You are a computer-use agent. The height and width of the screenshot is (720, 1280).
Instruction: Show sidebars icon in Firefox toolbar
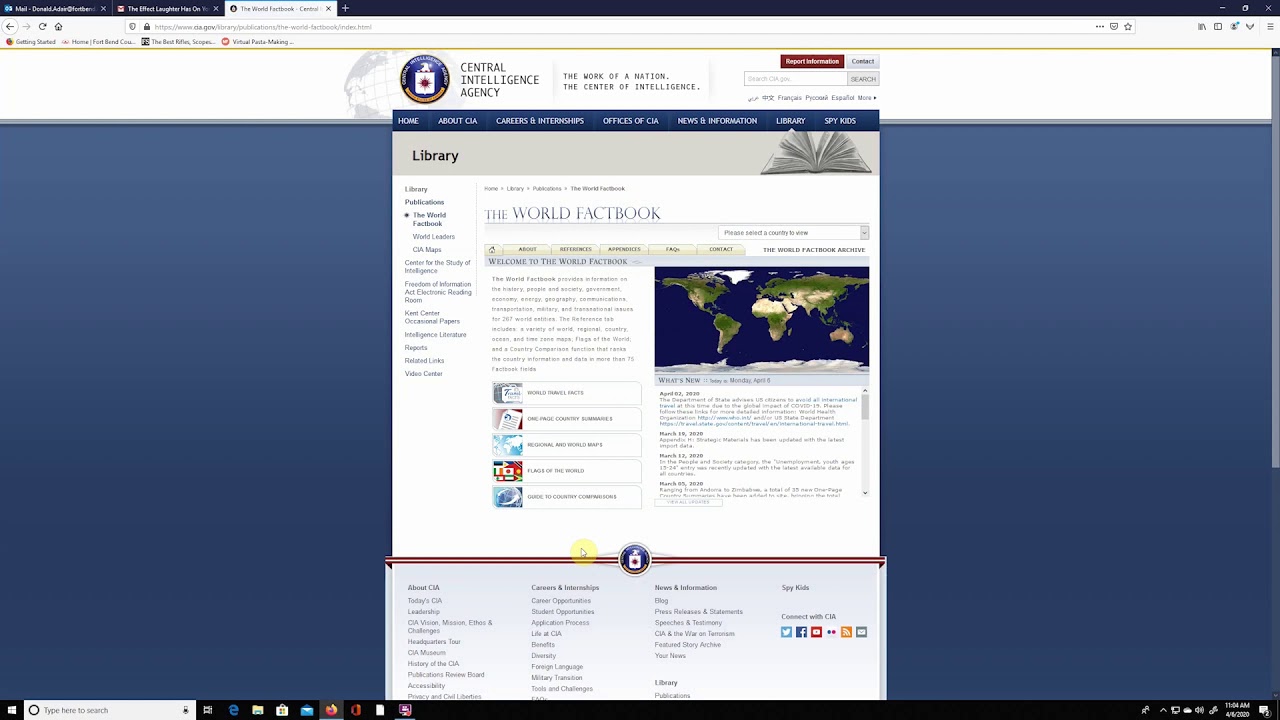[1218, 27]
